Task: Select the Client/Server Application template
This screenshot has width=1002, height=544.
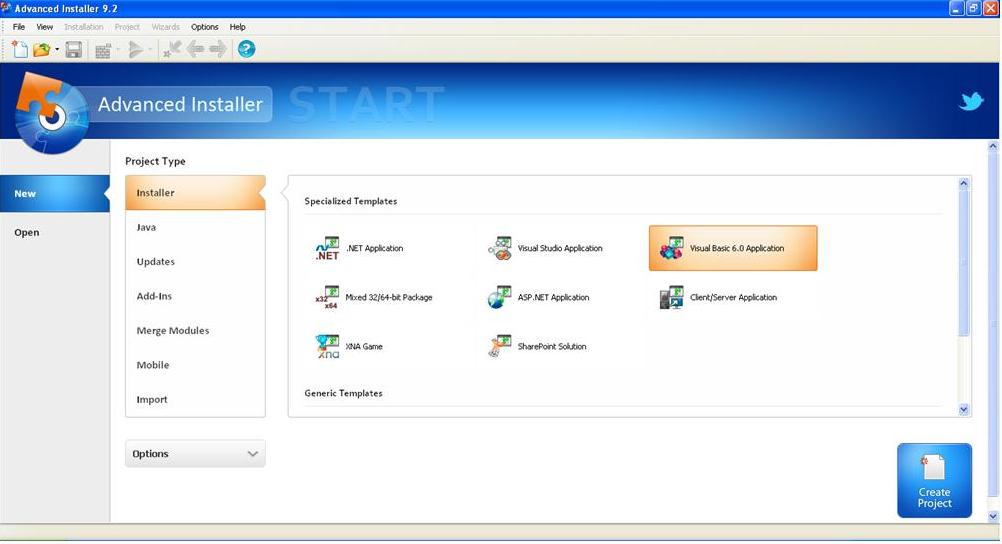Action: (718, 297)
